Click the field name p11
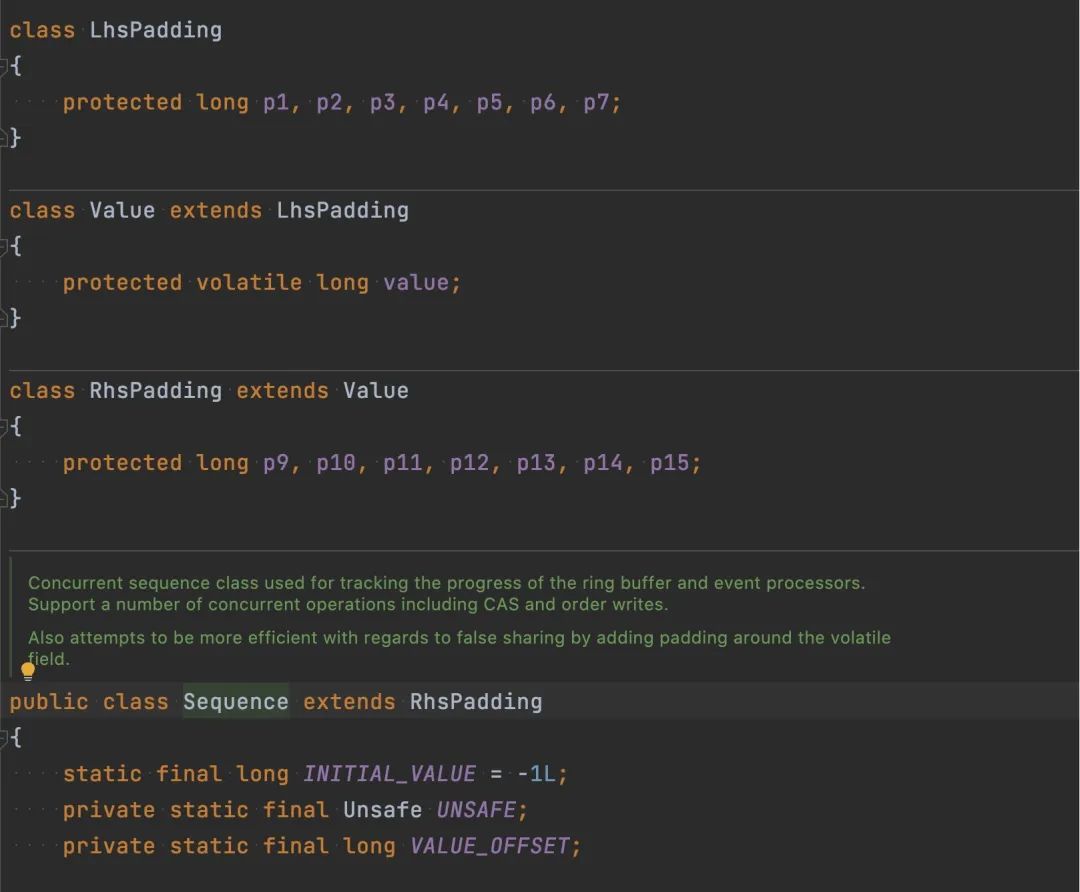Screen dimensions: 1080x892 coord(403,464)
